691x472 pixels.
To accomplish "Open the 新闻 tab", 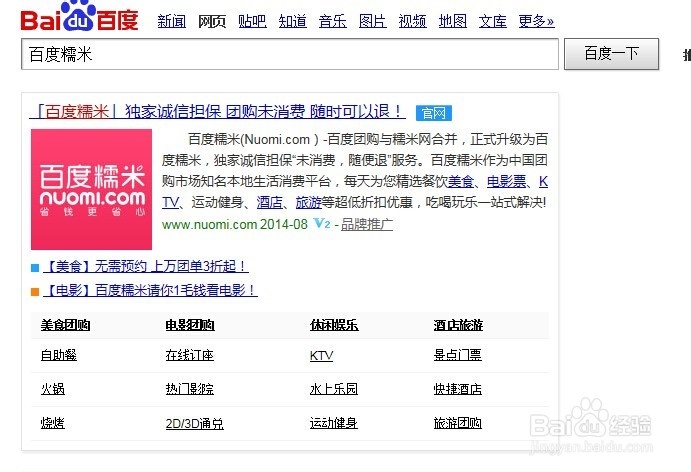I will [x=171, y=21].
